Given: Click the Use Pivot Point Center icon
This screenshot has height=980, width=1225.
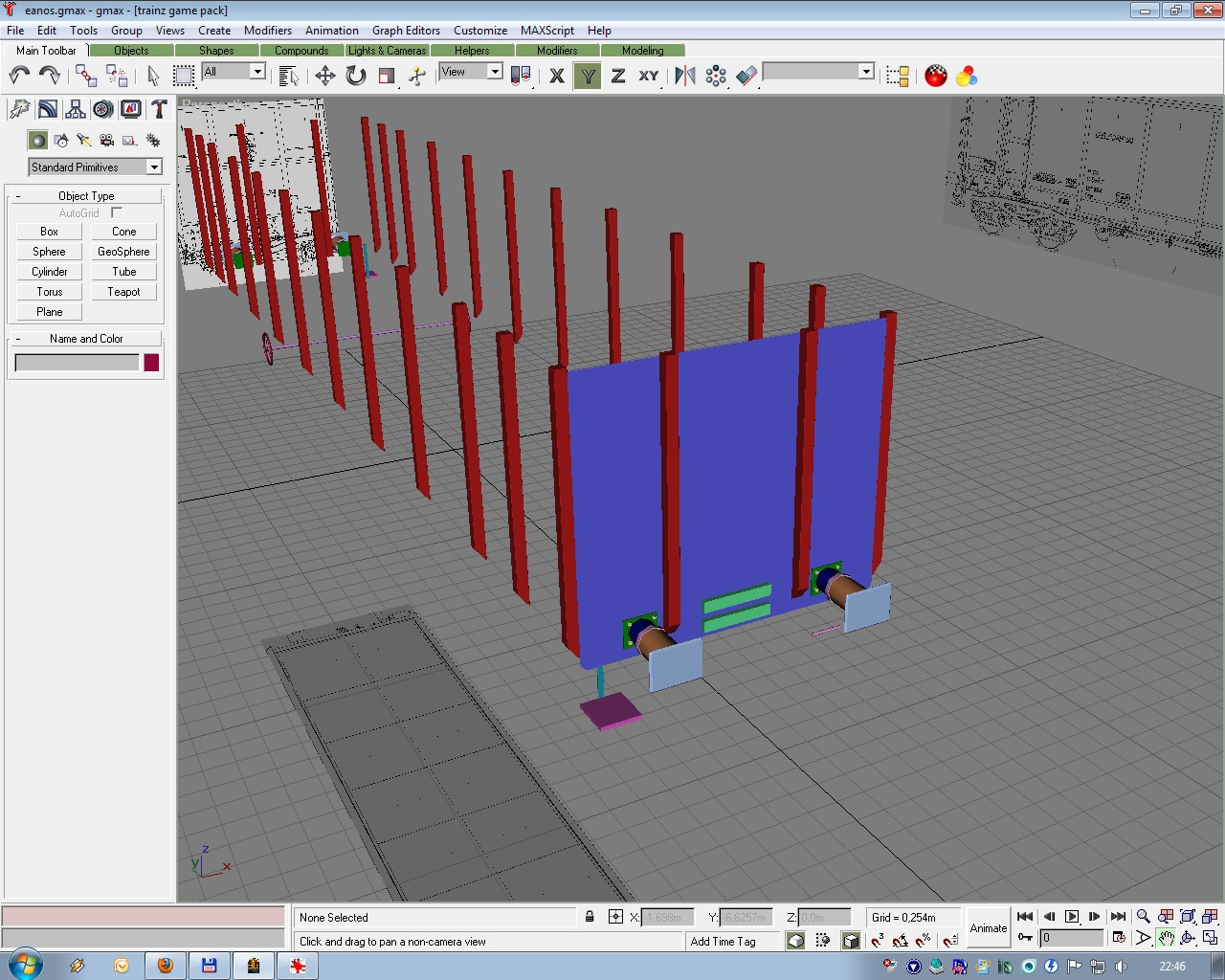Looking at the screenshot, I should click(521, 76).
